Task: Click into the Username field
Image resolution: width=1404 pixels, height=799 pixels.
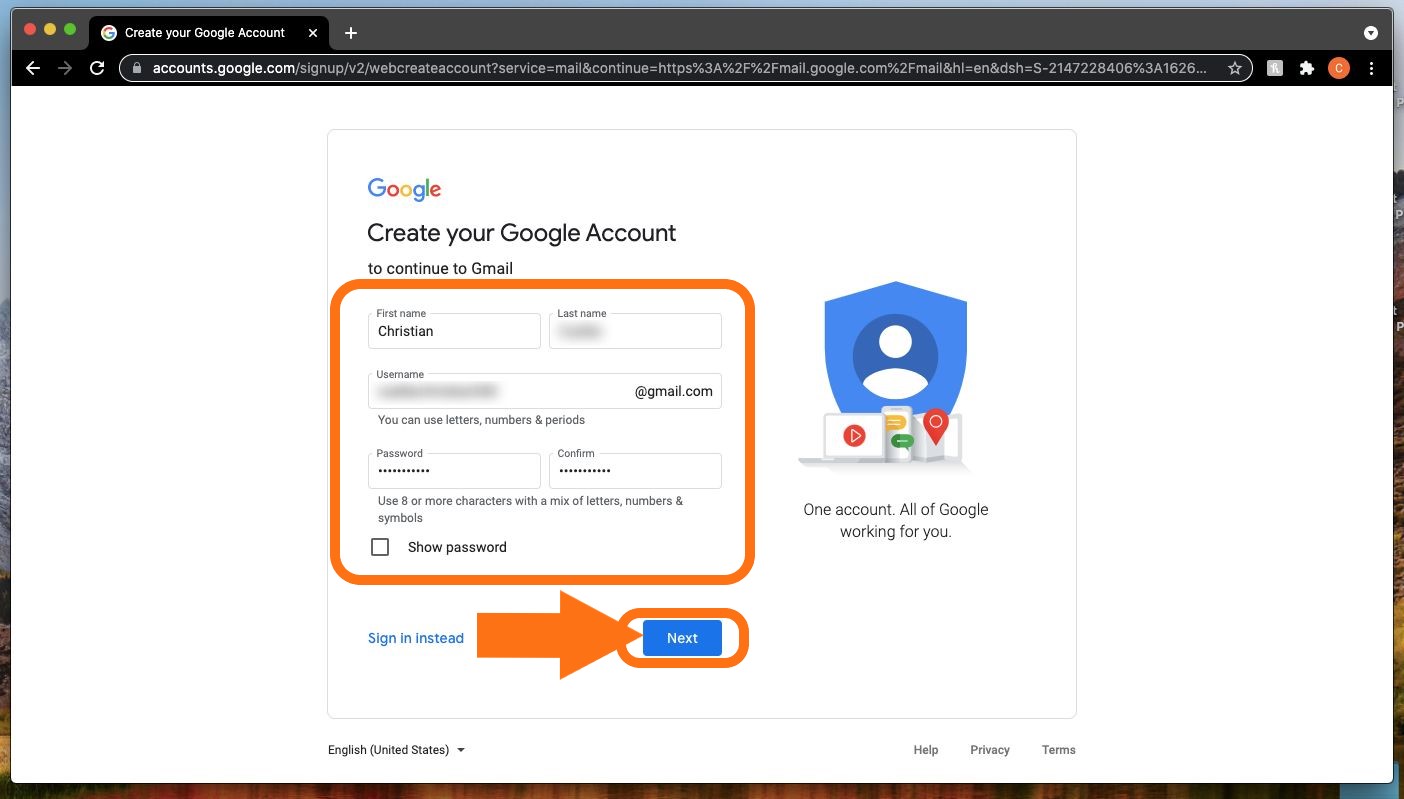Action: [x=545, y=391]
